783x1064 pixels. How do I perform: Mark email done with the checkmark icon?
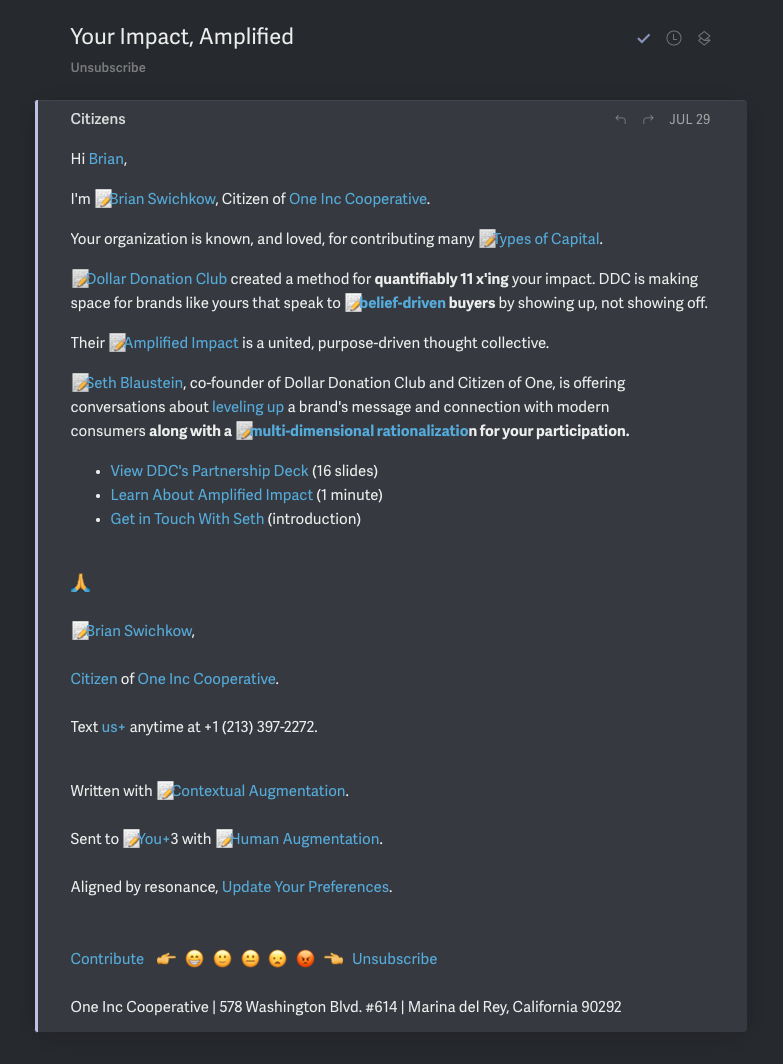coord(644,38)
